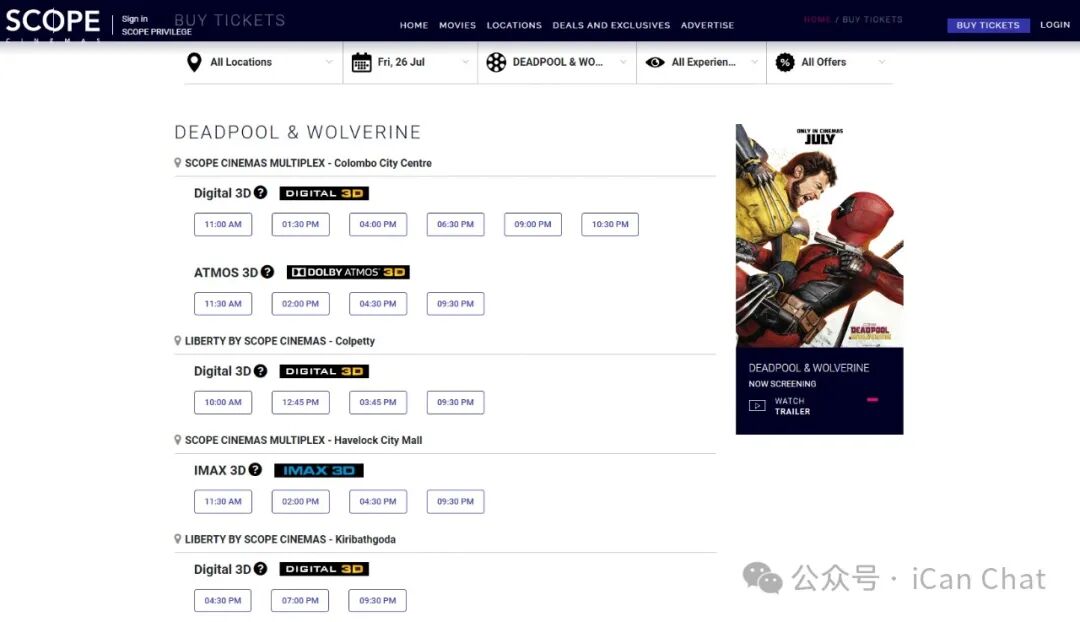Select 11:30 AM IMAX 3D showtime

point(223,501)
